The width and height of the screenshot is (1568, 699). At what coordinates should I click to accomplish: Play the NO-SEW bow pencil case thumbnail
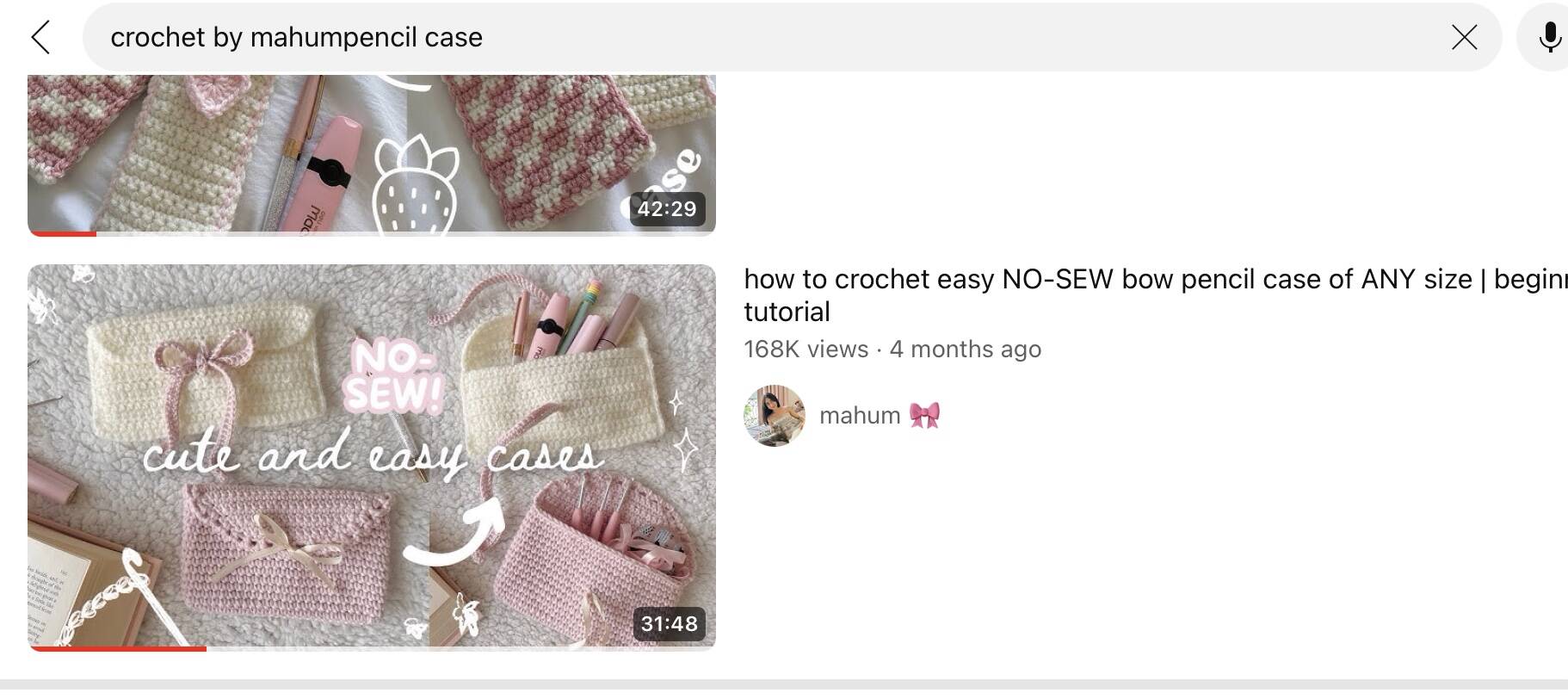pos(372,456)
